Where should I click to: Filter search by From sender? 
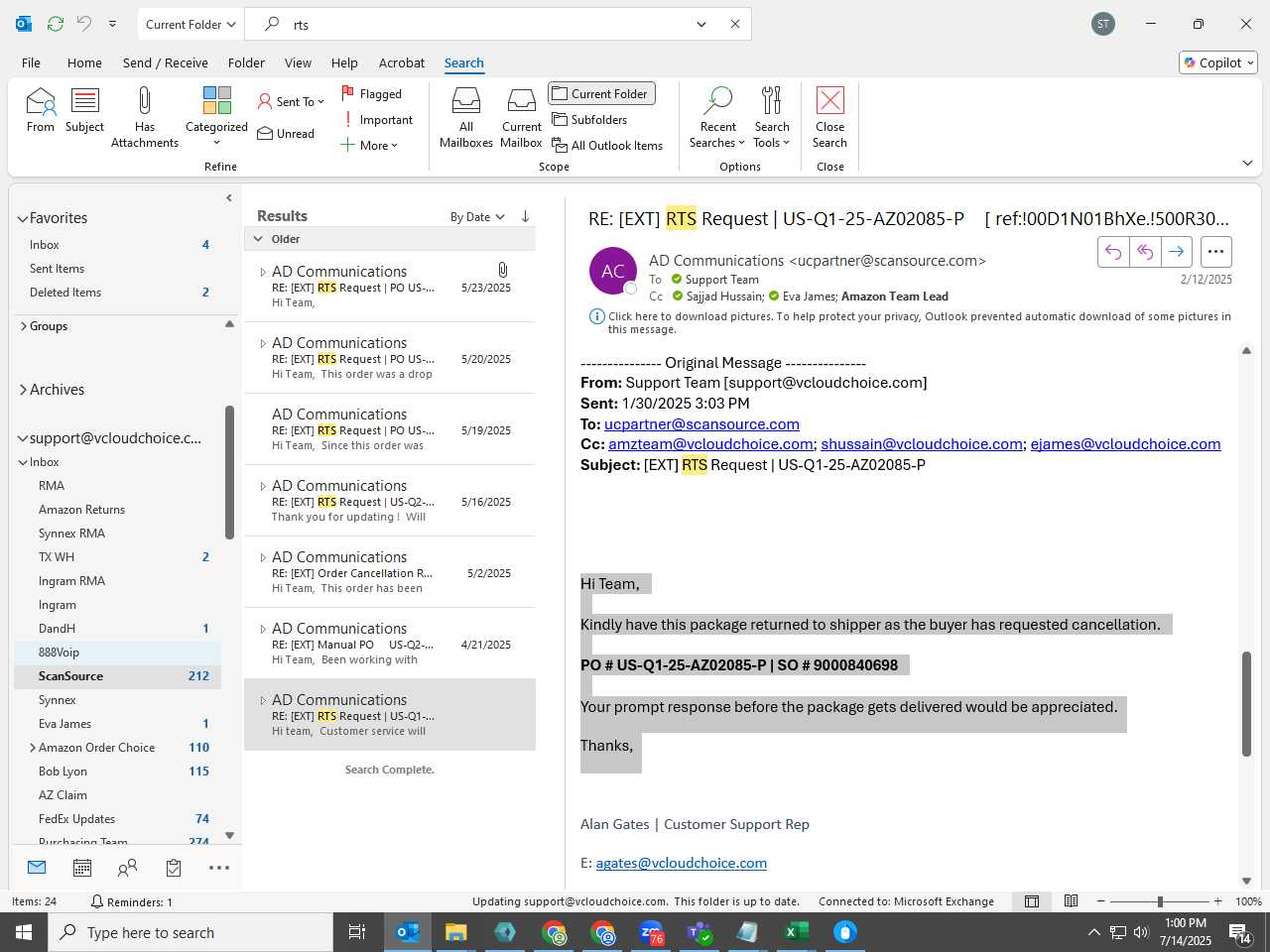tap(41, 110)
